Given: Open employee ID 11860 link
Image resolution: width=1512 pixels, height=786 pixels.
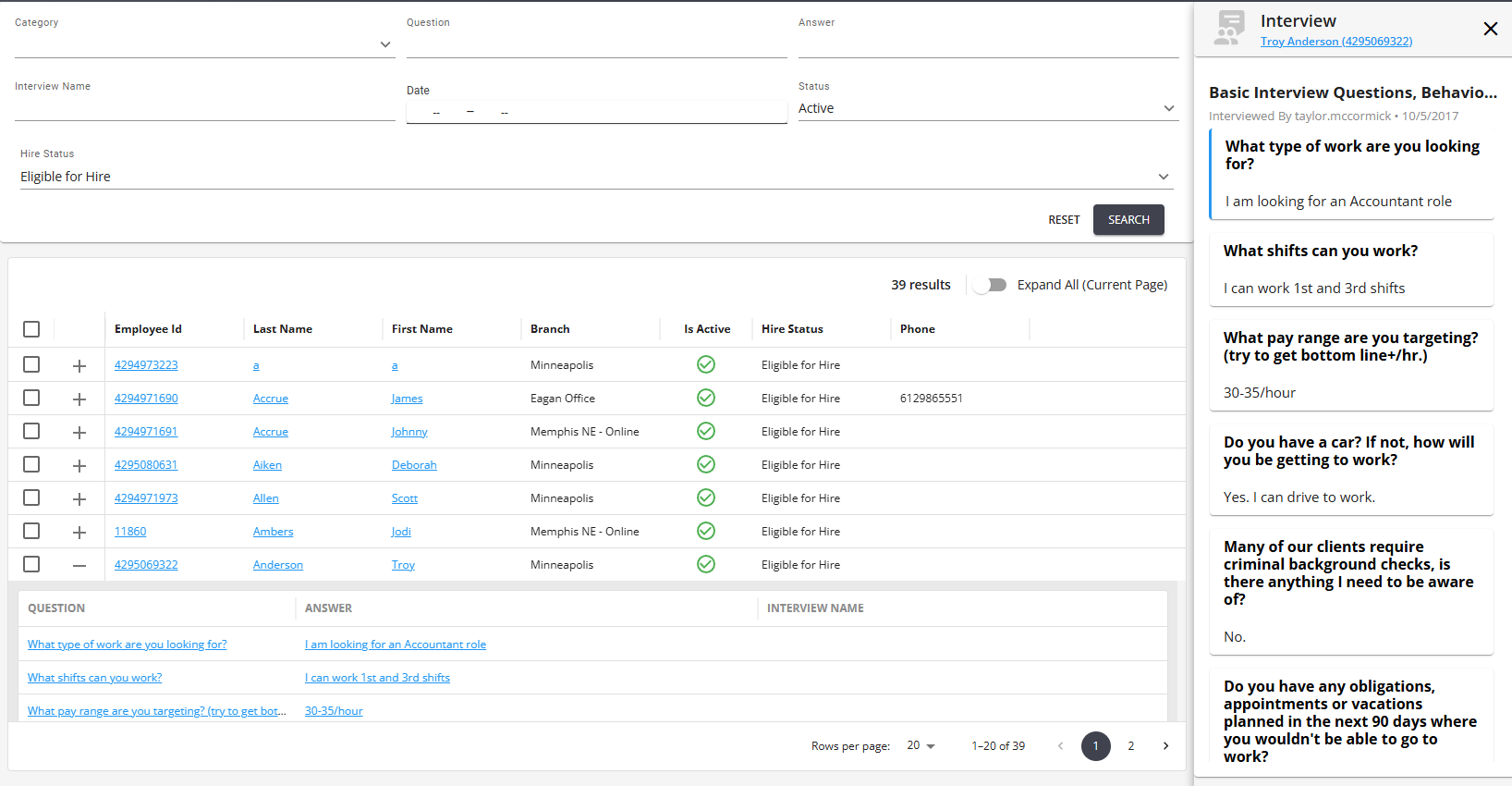Looking at the screenshot, I should point(130,532).
